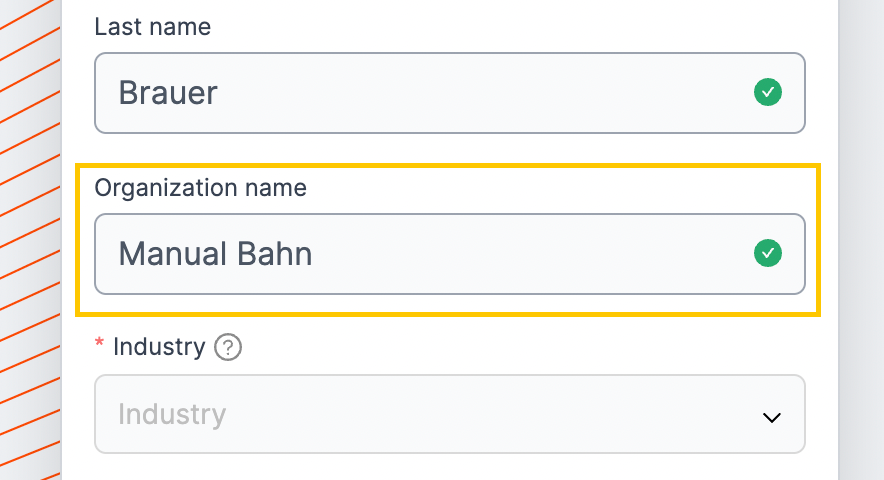Click empty space inside the Industry dropdown
The height and width of the screenshot is (480, 884).
point(490,415)
